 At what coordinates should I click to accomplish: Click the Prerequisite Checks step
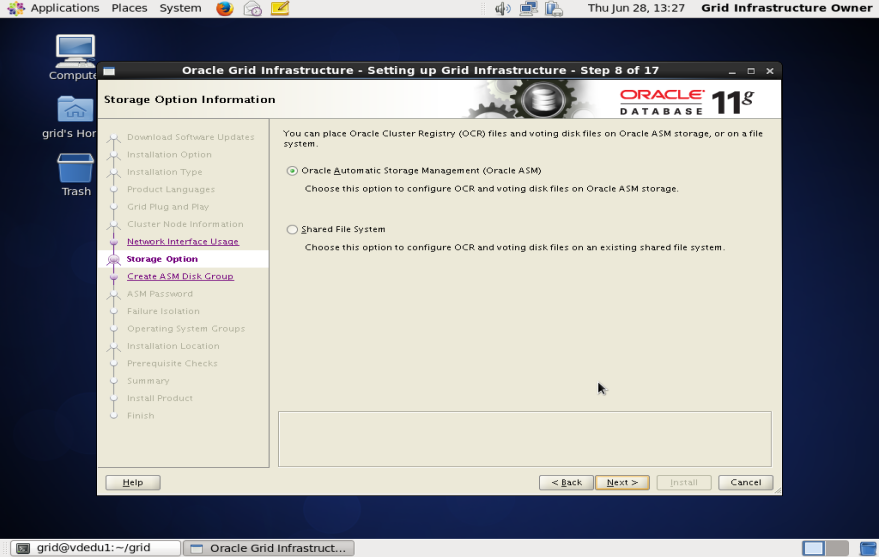pyautogui.click(x=172, y=363)
